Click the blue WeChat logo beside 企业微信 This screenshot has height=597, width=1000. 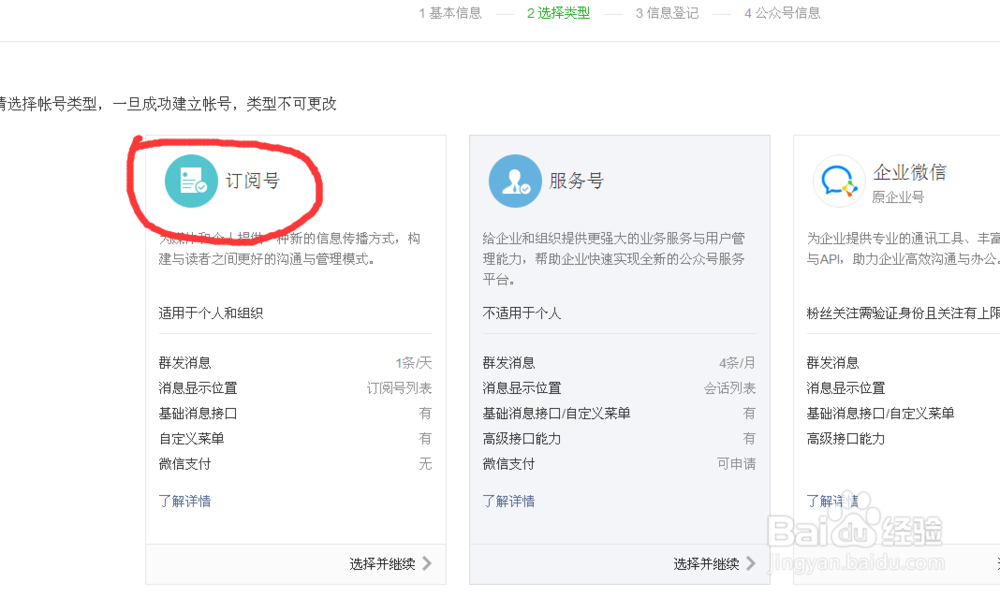click(x=838, y=181)
